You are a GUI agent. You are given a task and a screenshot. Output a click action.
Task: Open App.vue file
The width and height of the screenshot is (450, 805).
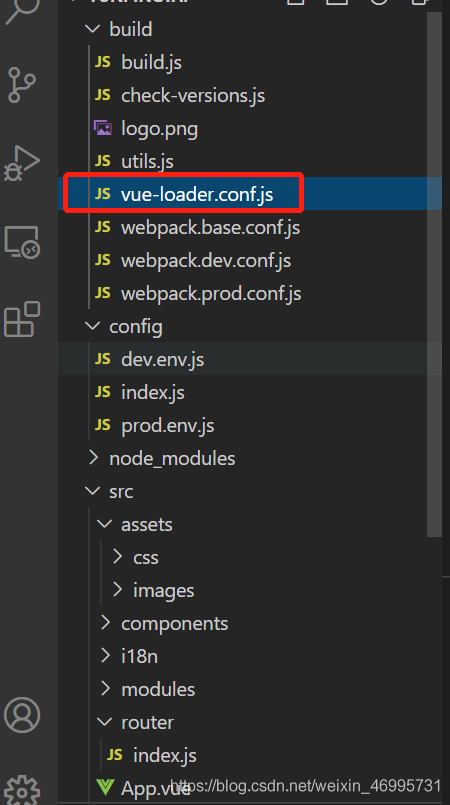[155, 788]
